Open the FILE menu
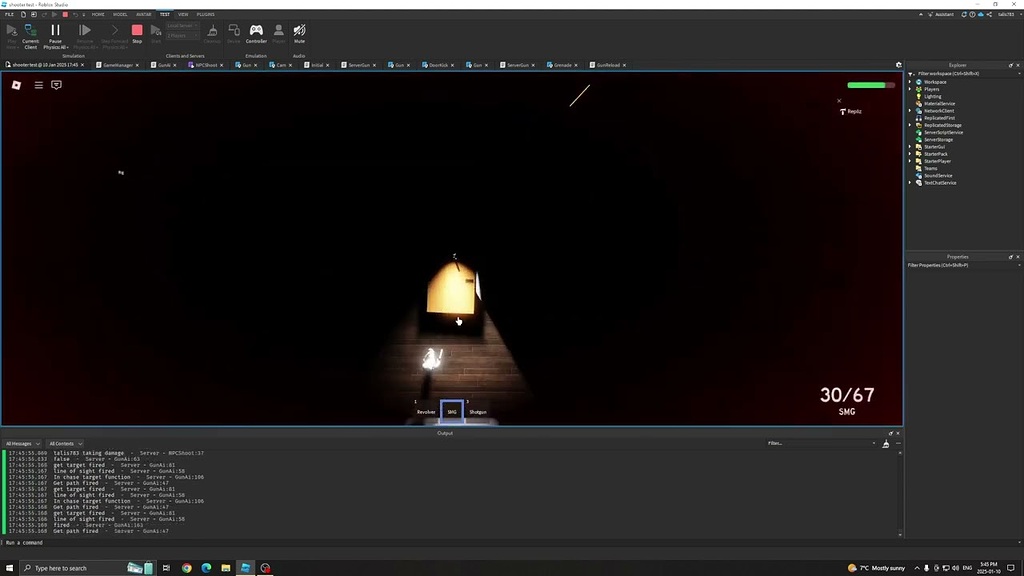1024x576 pixels. click(x=9, y=14)
